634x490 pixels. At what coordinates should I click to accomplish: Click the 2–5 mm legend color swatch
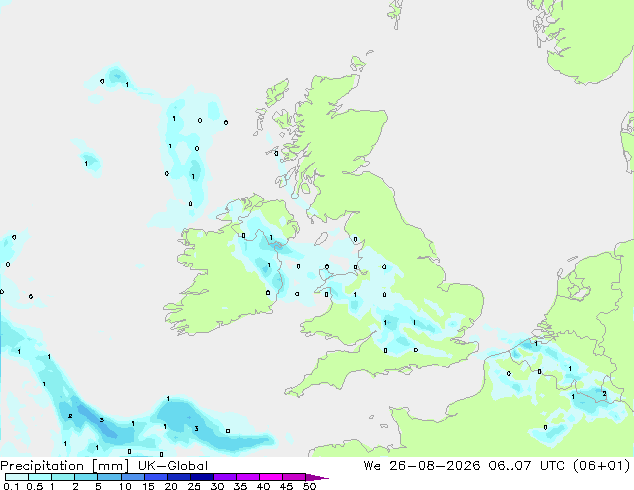(86, 477)
